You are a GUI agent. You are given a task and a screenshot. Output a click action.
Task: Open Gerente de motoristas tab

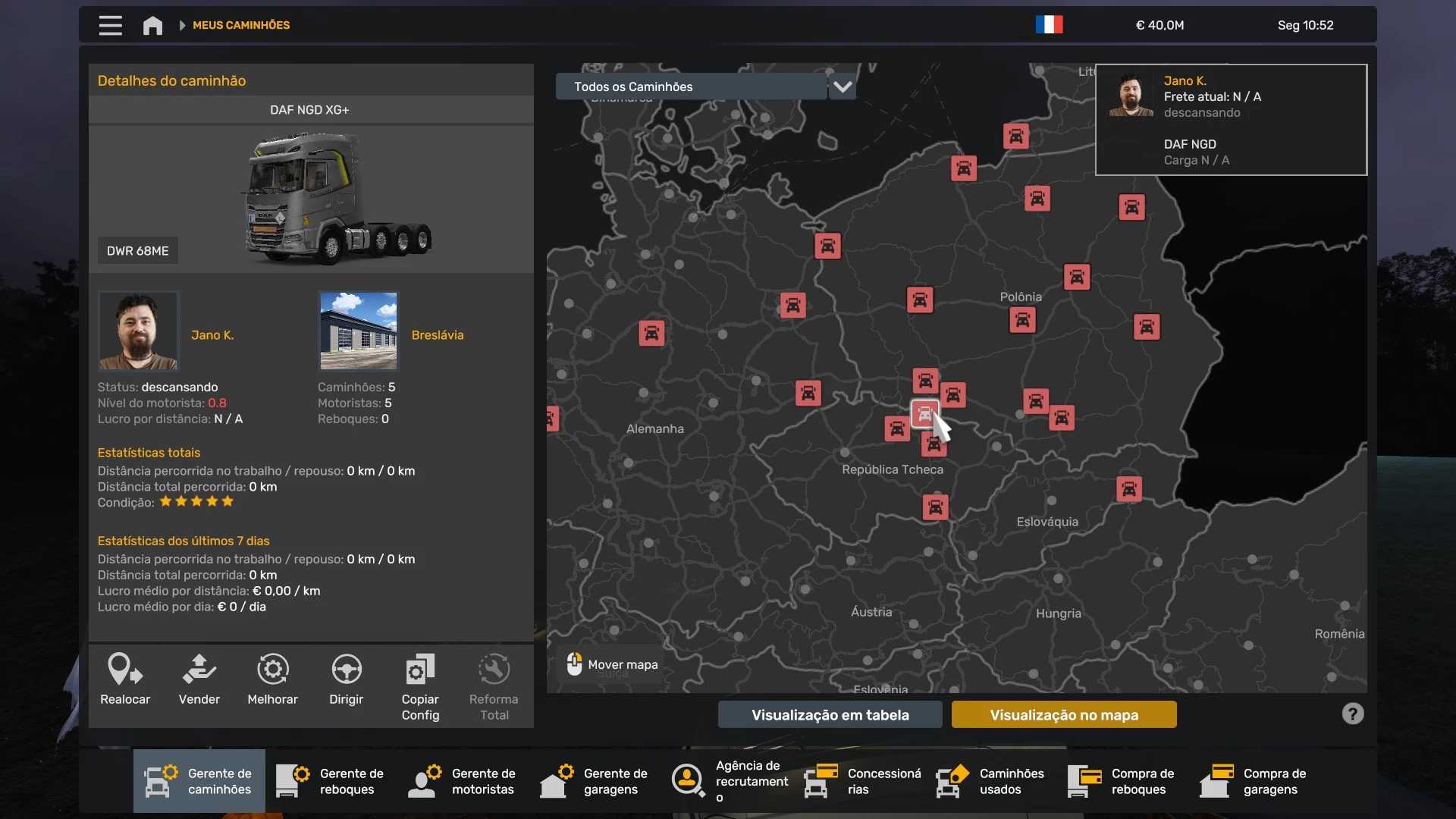(x=463, y=781)
